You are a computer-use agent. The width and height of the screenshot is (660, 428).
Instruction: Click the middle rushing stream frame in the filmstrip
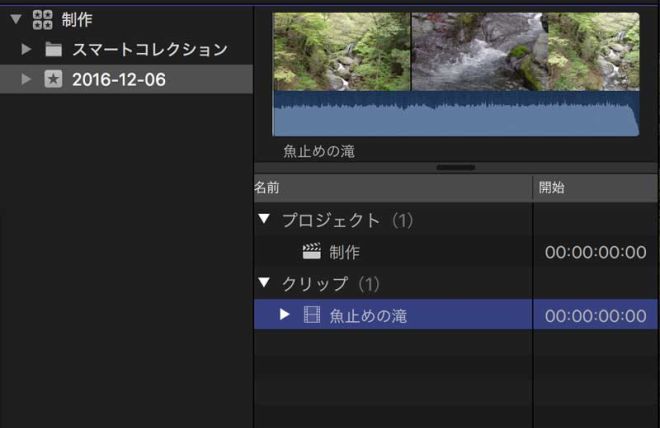[x=478, y=52]
